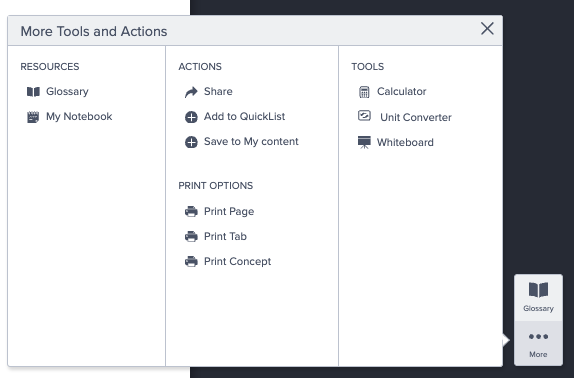Open Glossary from the side toolbar
Screen dimensions: 574x378
[x=538, y=297]
